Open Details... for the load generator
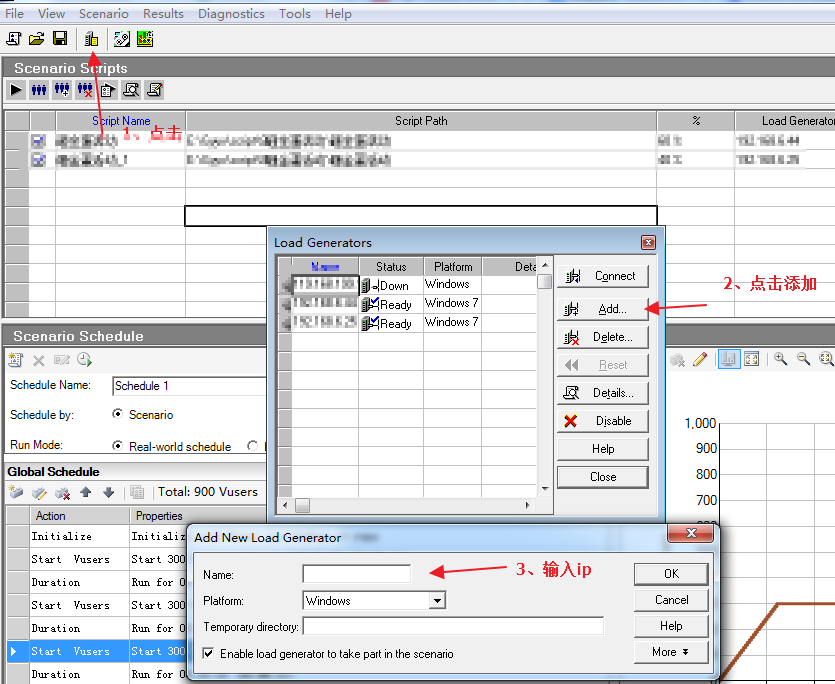This screenshot has height=684, width=835. point(603,393)
